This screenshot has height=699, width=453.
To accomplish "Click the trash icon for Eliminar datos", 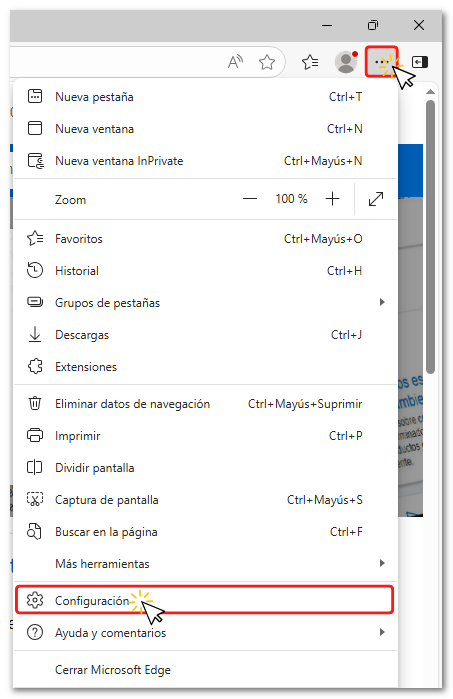I will pyautogui.click(x=35, y=403).
